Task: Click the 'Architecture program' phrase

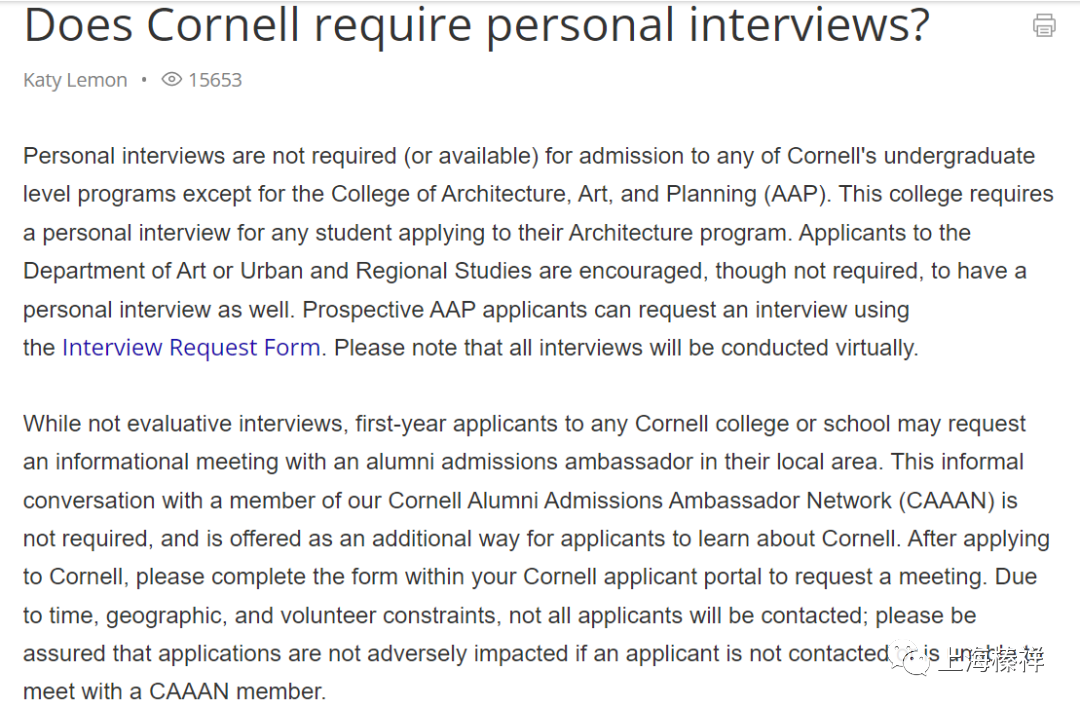Action: pos(677,233)
